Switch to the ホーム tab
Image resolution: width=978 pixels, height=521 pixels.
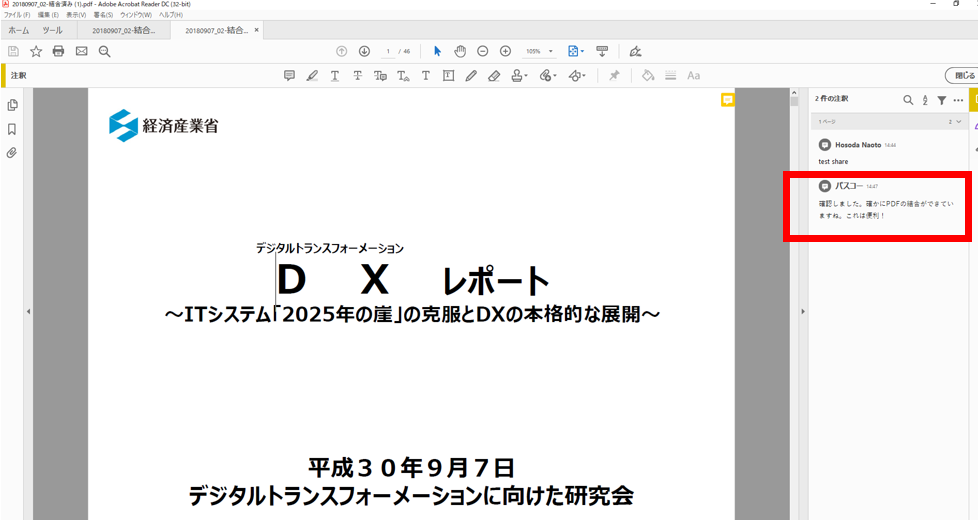19,30
